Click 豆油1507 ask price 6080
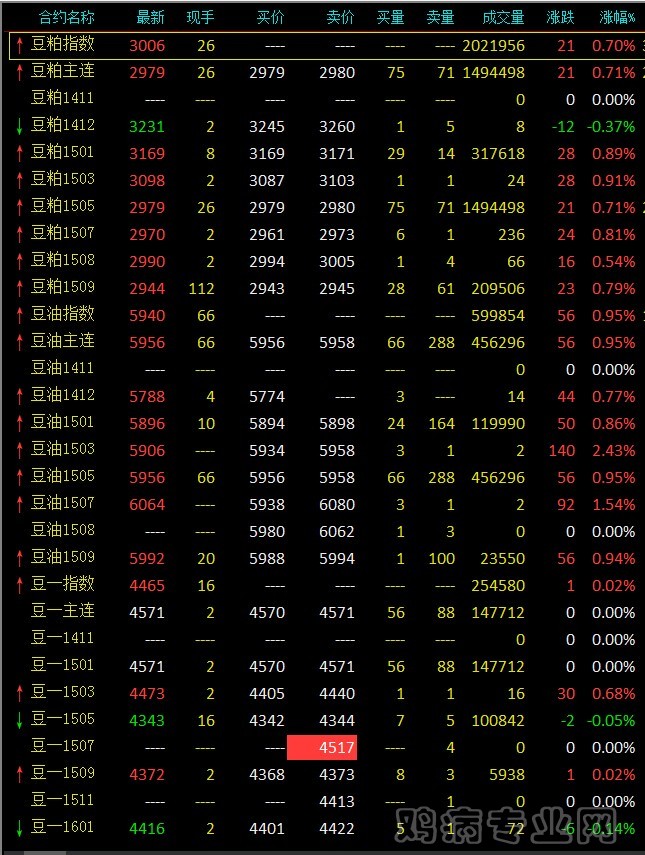 337,504
